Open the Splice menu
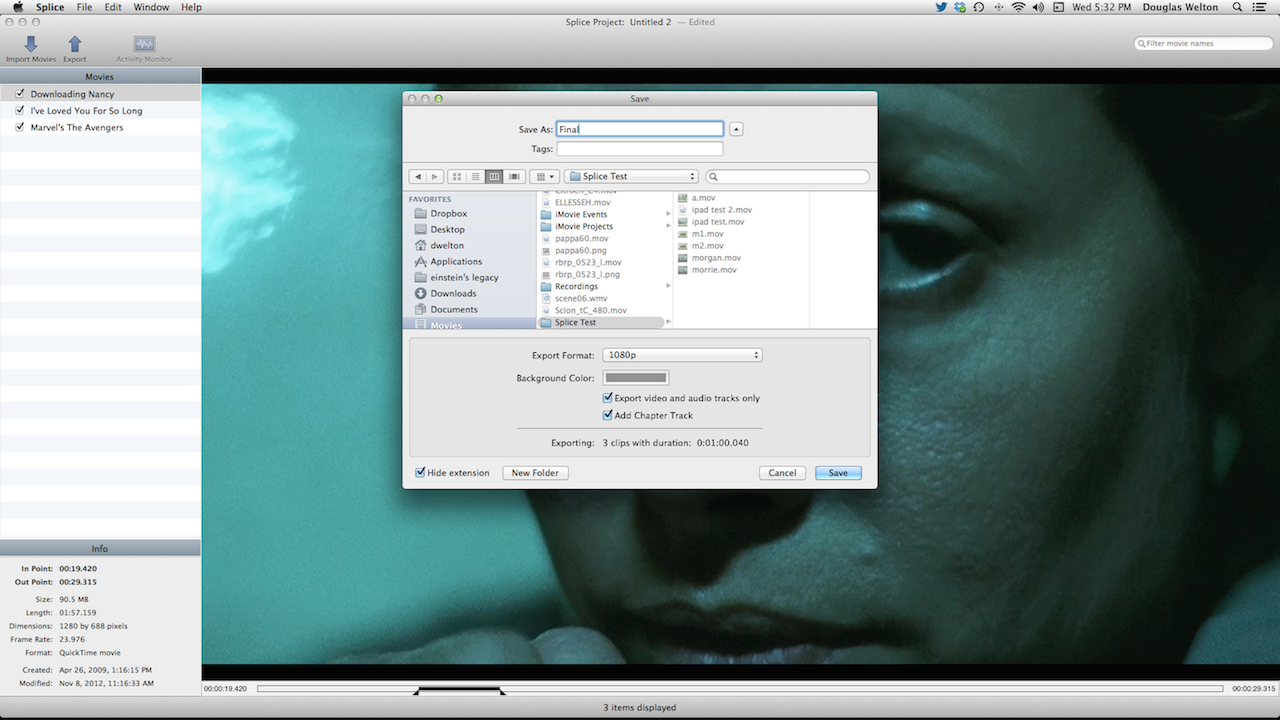 (50, 7)
